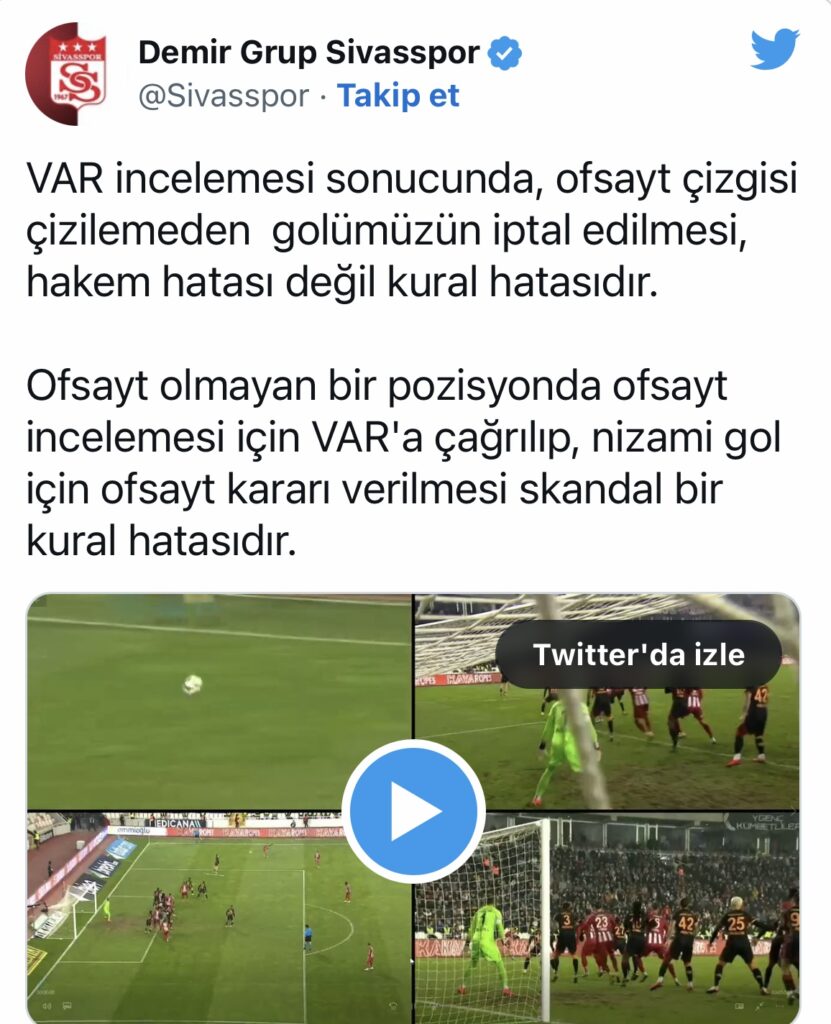
Task: Click the white soccer ball in flight
Action: coord(192,684)
